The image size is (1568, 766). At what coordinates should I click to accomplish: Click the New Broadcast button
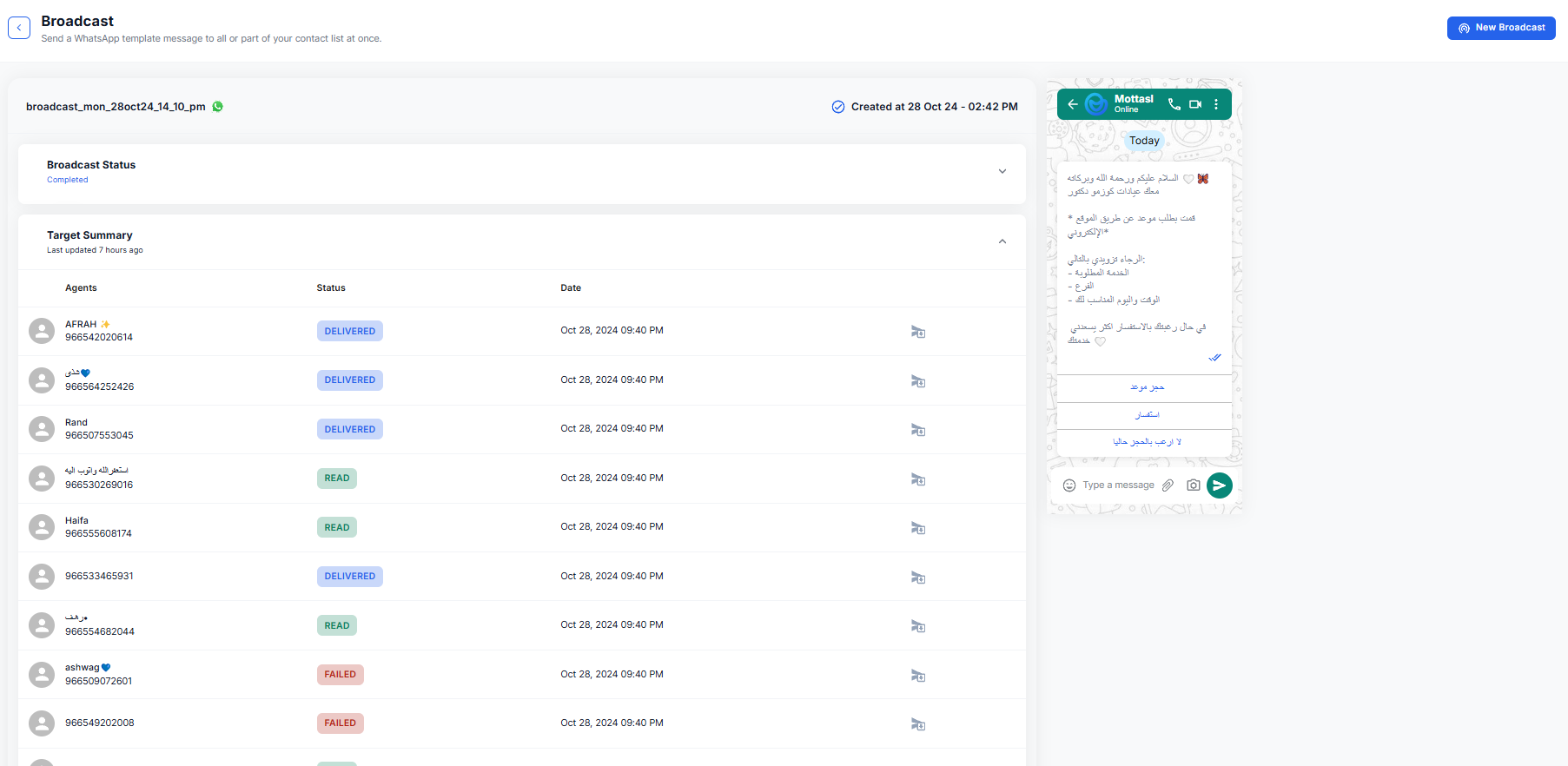[x=1500, y=28]
